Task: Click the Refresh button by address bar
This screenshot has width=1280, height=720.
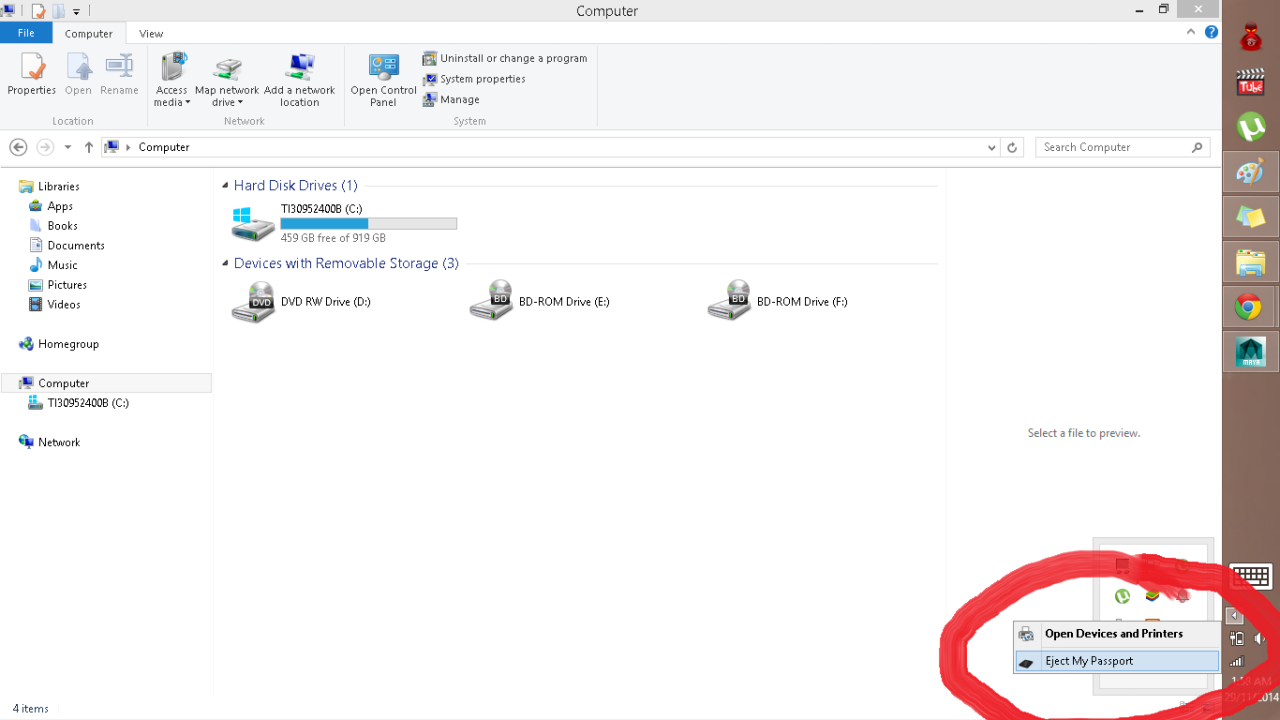Action: (1012, 147)
